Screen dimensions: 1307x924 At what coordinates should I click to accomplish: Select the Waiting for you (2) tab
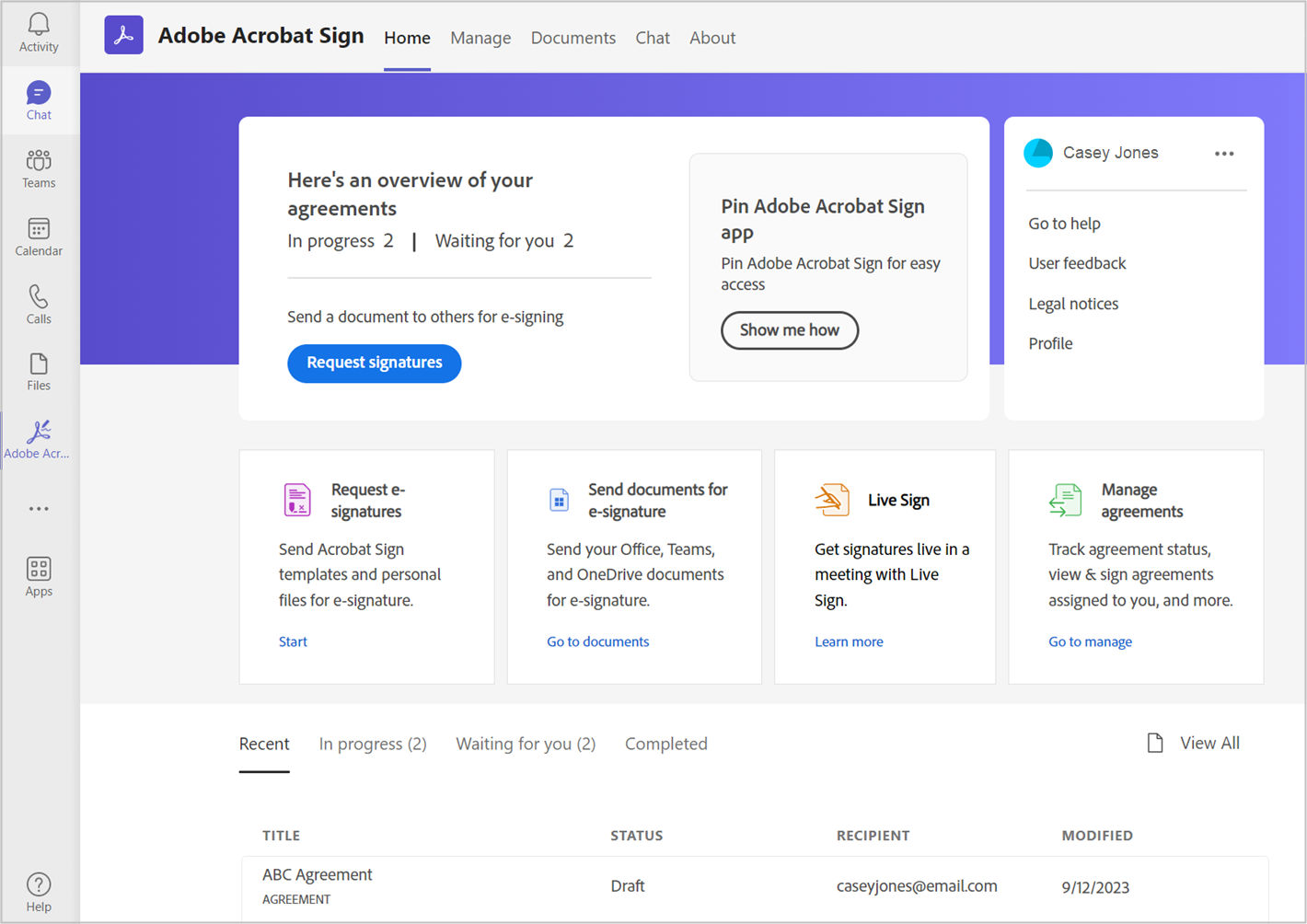click(526, 744)
